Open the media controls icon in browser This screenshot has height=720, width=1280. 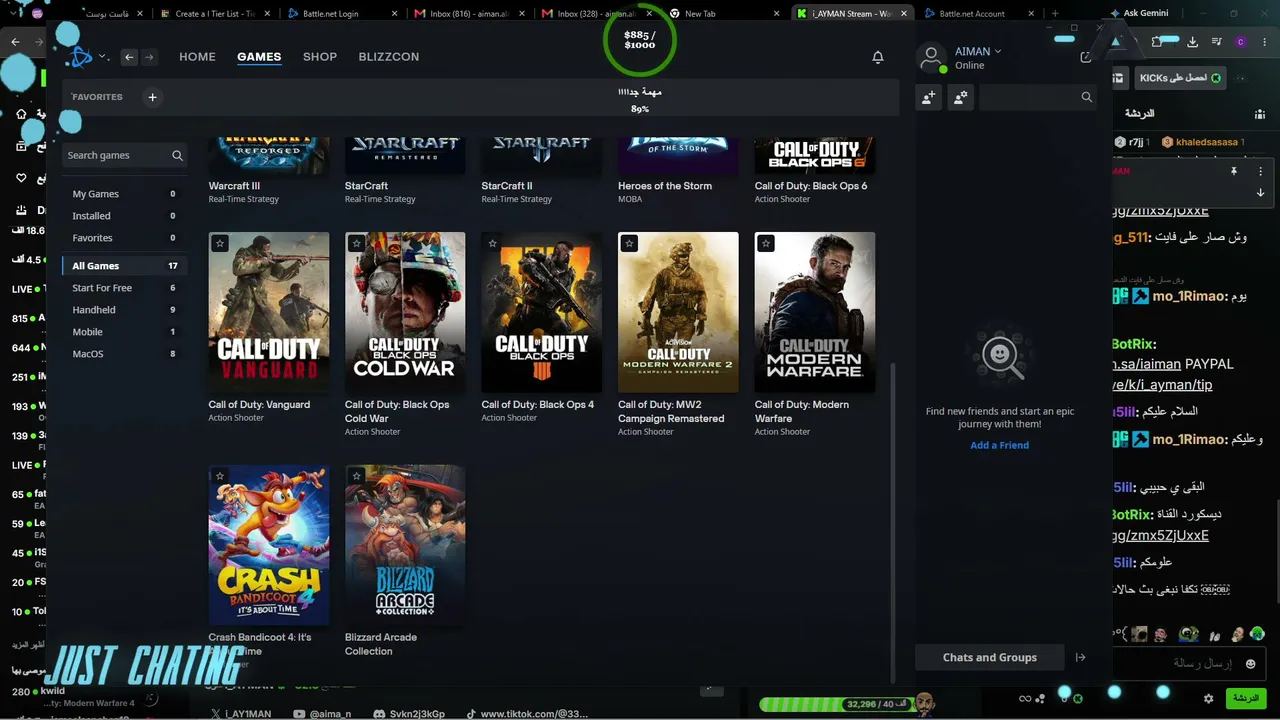[x=1217, y=42]
